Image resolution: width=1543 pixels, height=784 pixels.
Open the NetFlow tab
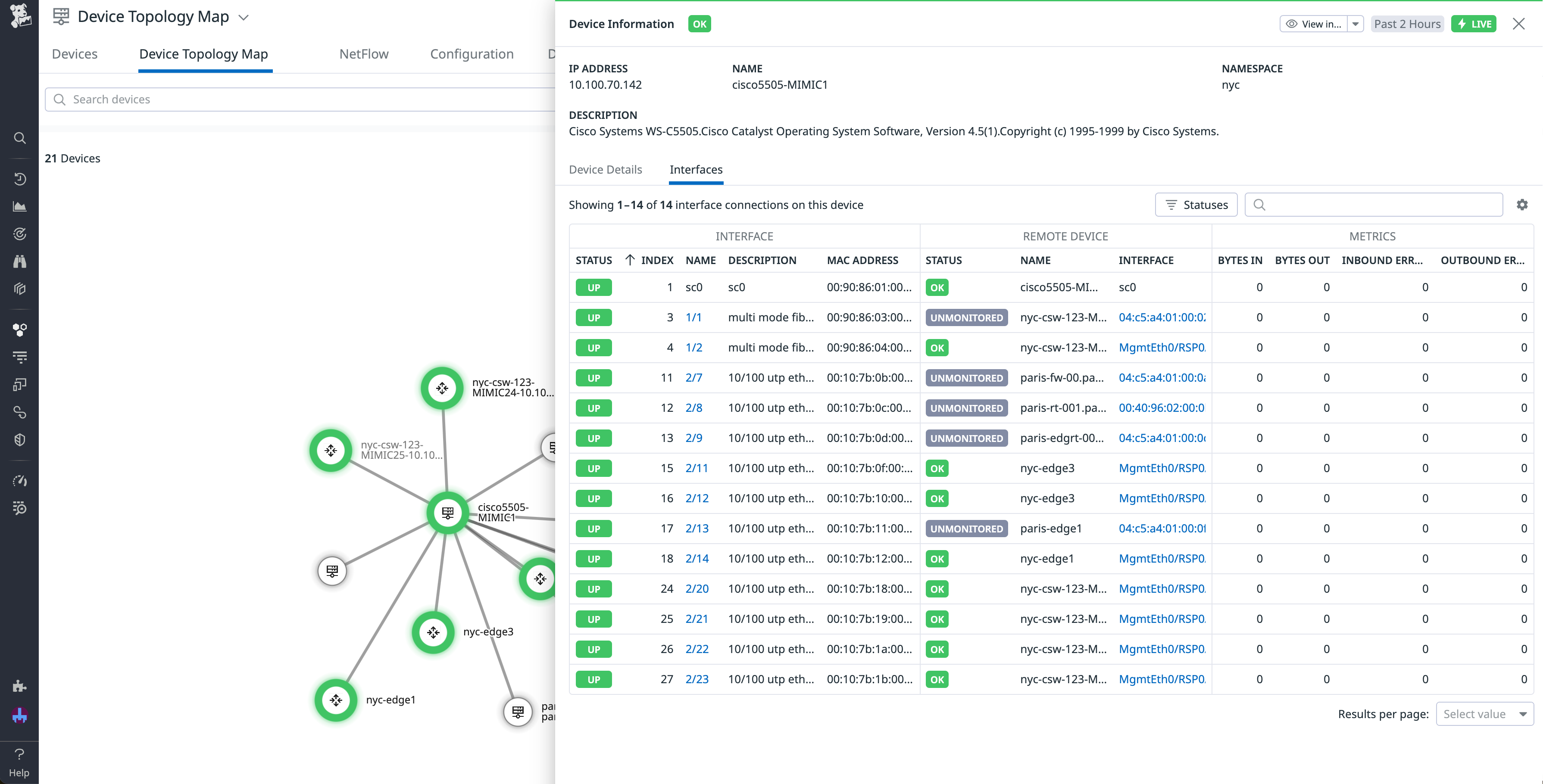[364, 54]
